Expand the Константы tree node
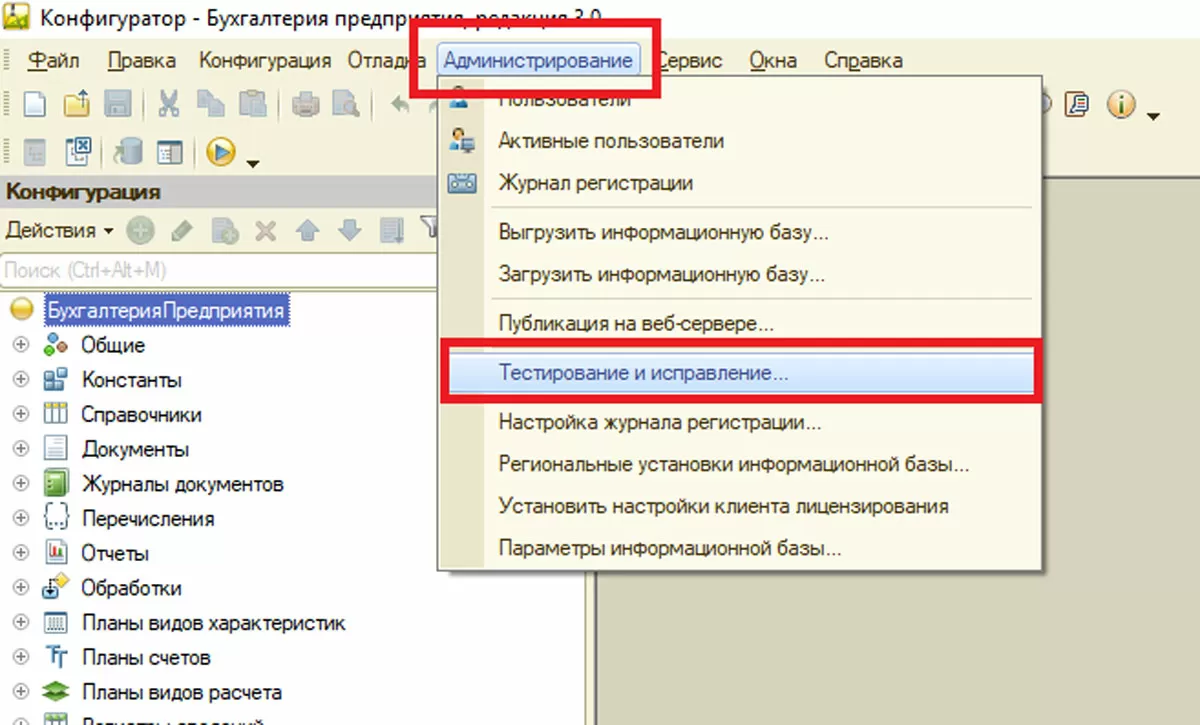This screenshot has width=1200, height=725. (x=19, y=380)
